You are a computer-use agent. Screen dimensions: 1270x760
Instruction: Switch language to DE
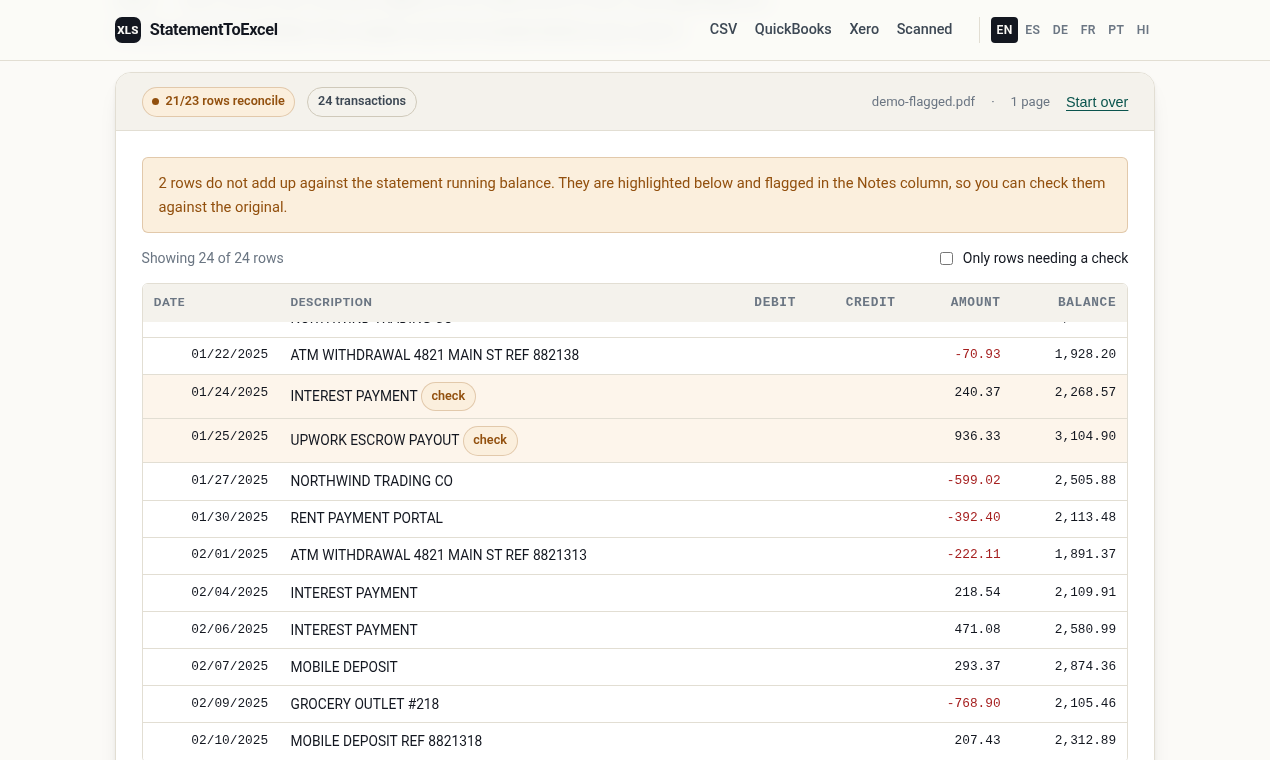point(1060,30)
